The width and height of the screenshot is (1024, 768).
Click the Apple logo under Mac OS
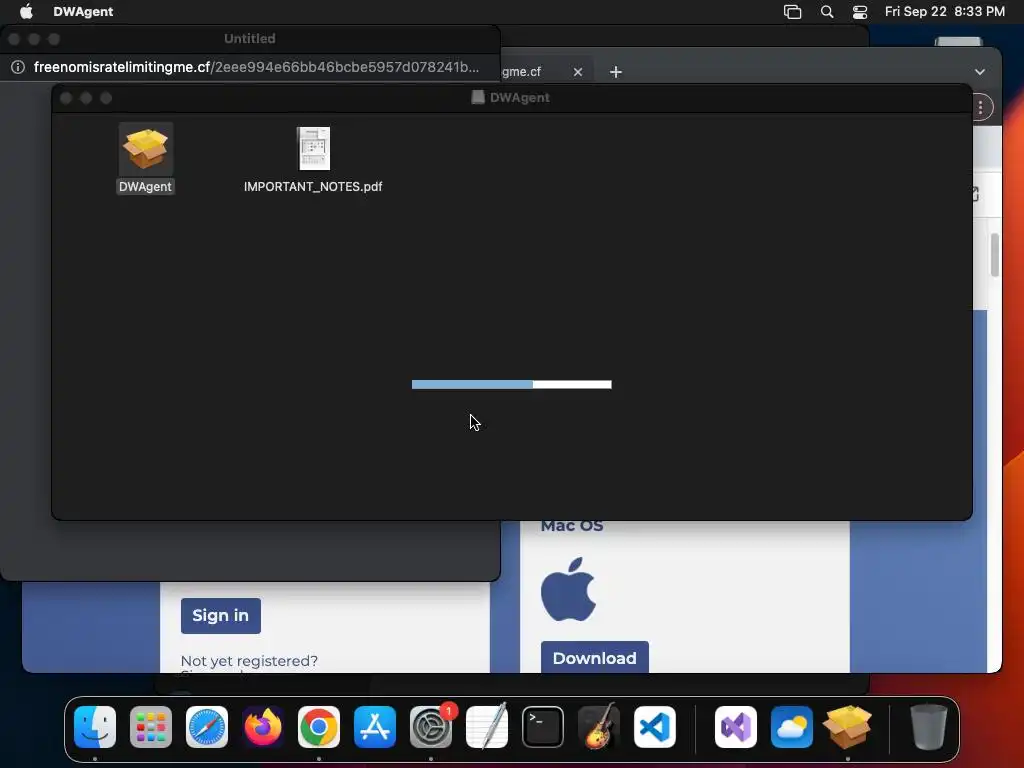[x=568, y=589]
